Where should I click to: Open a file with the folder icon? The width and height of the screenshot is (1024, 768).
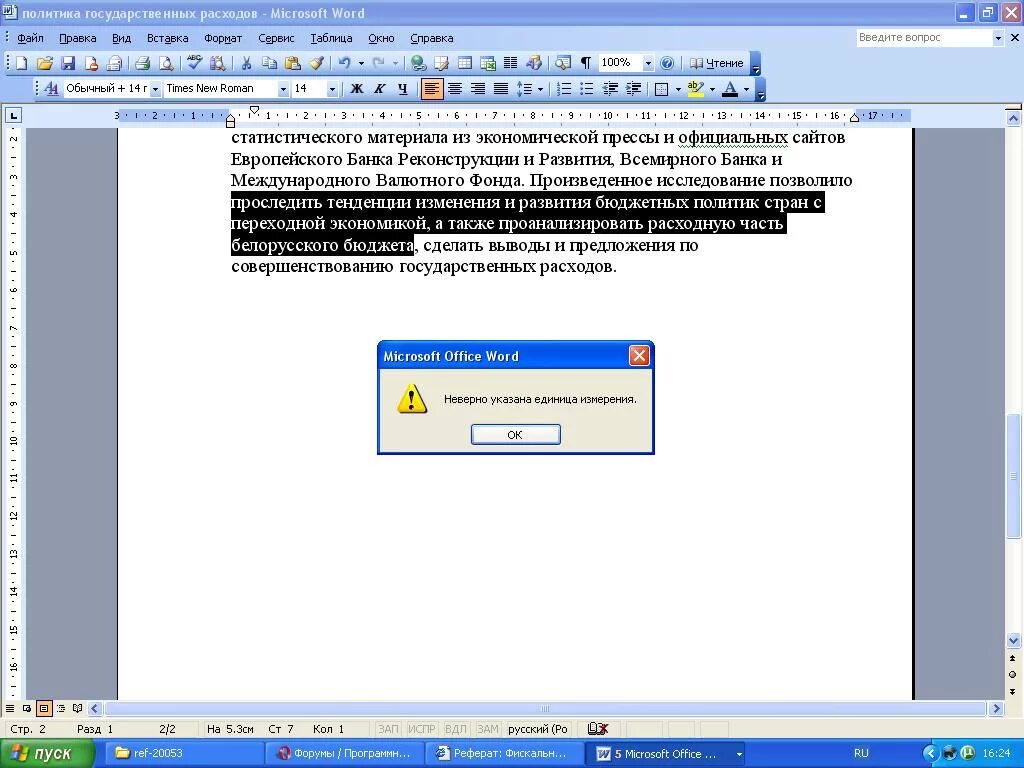44,63
